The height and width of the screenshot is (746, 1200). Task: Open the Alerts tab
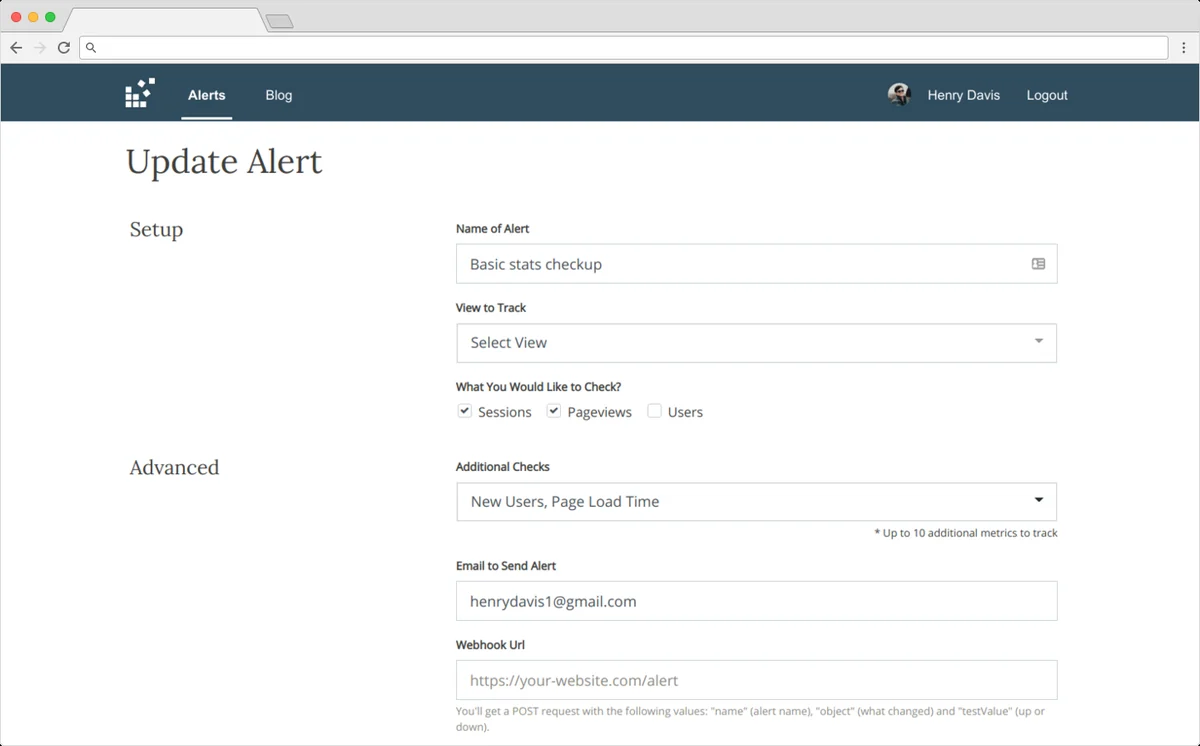(207, 95)
